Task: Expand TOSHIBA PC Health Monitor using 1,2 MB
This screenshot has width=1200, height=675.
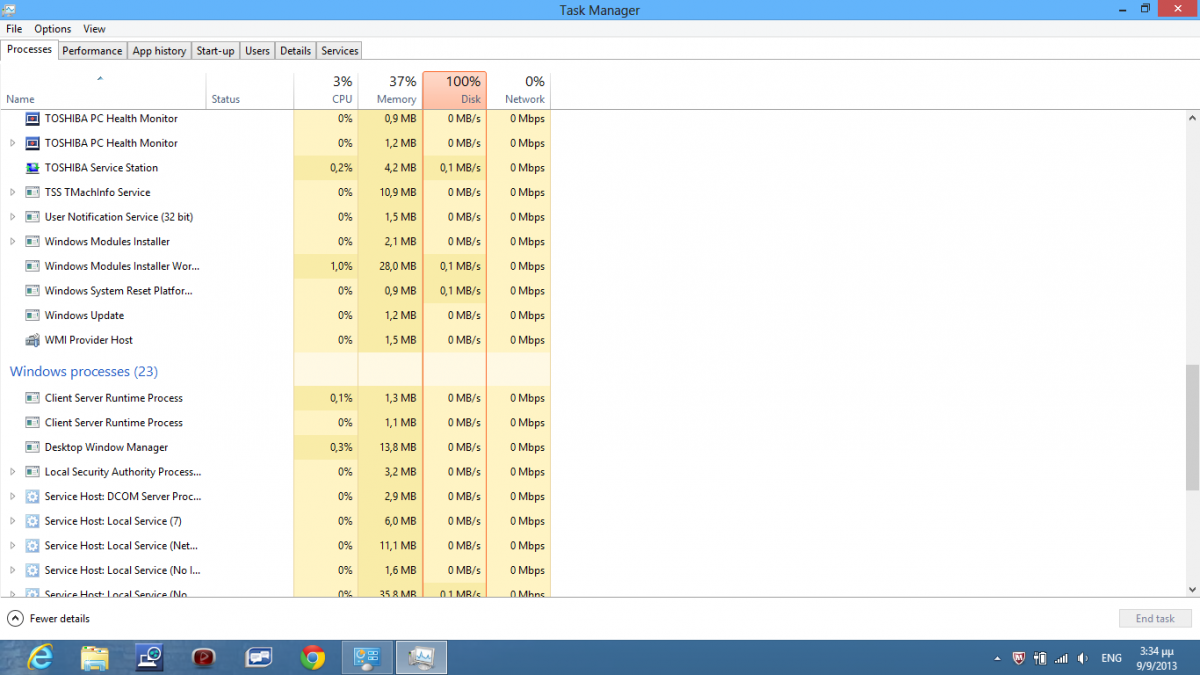Action: click(x=12, y=143)
